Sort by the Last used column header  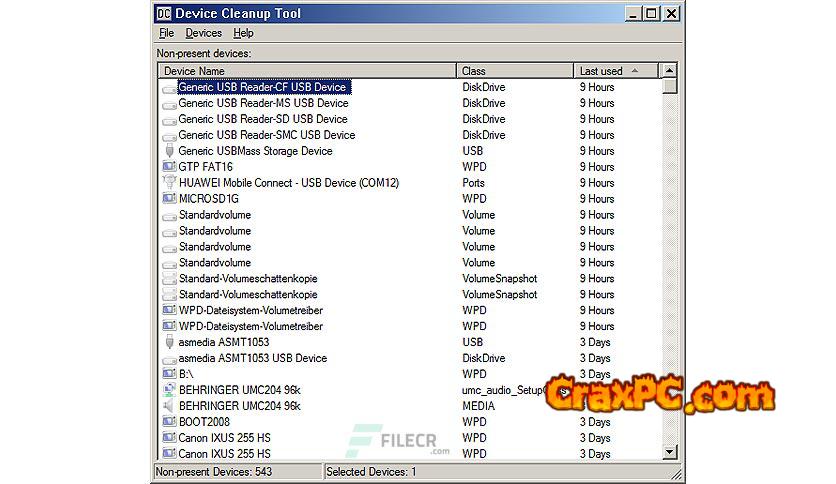pyautogui.click(x=616, y=71)
